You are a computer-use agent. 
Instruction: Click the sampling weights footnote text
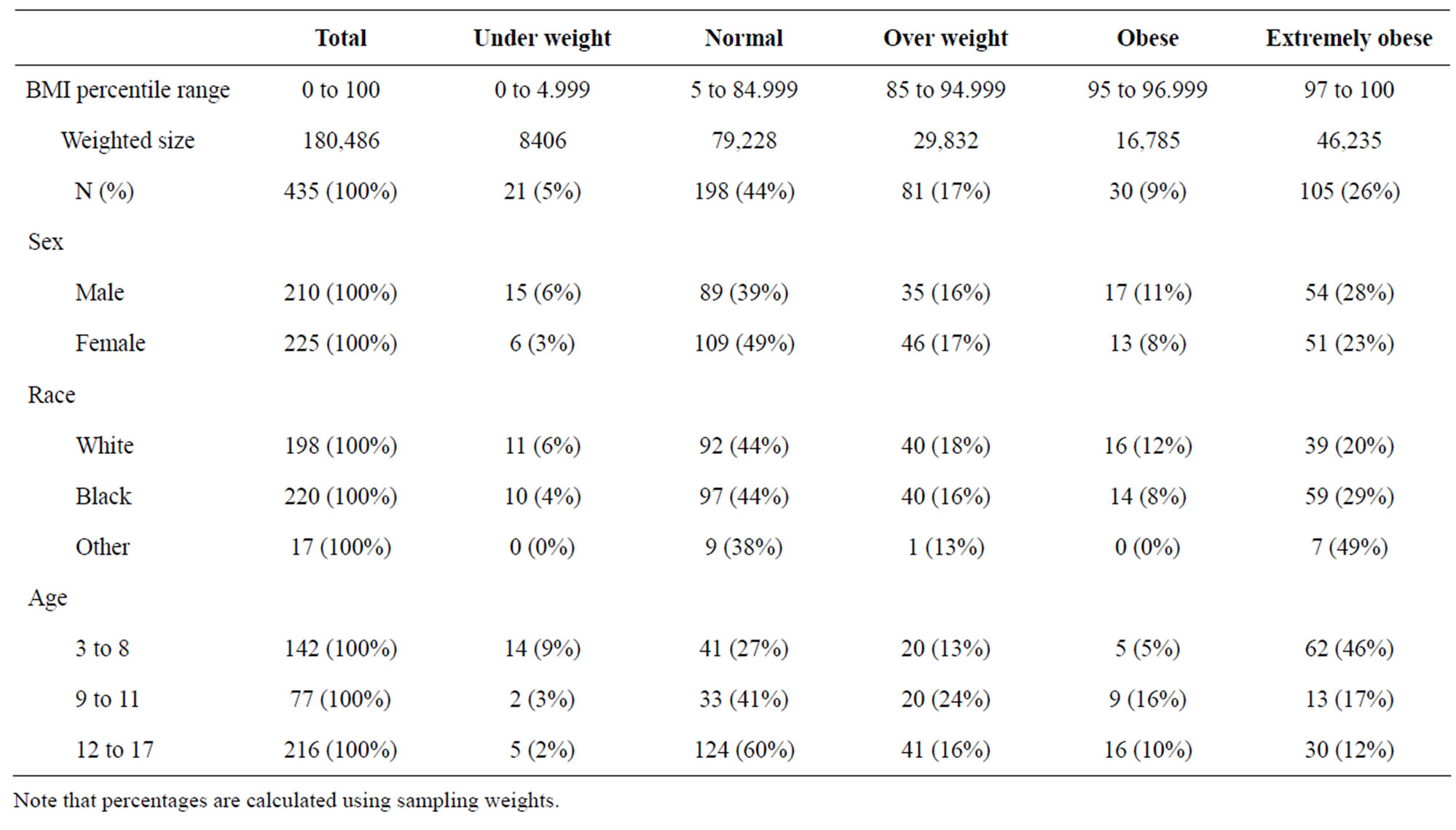click(x=286, y=800)
